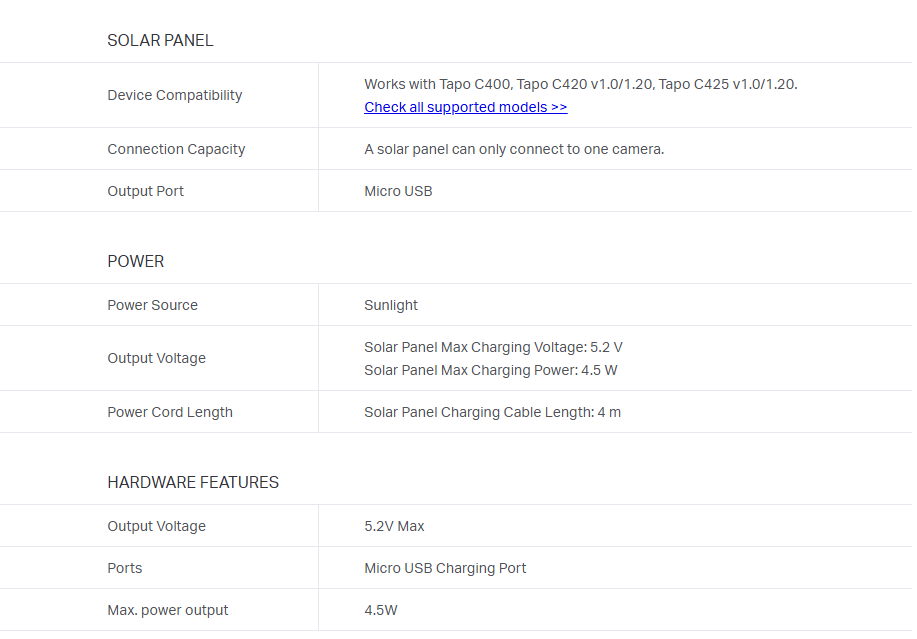Image resolution: width=917 pixels, height=639 pixels.
Task: Open the Check all supported models link
Action: [x=465, y=107]
